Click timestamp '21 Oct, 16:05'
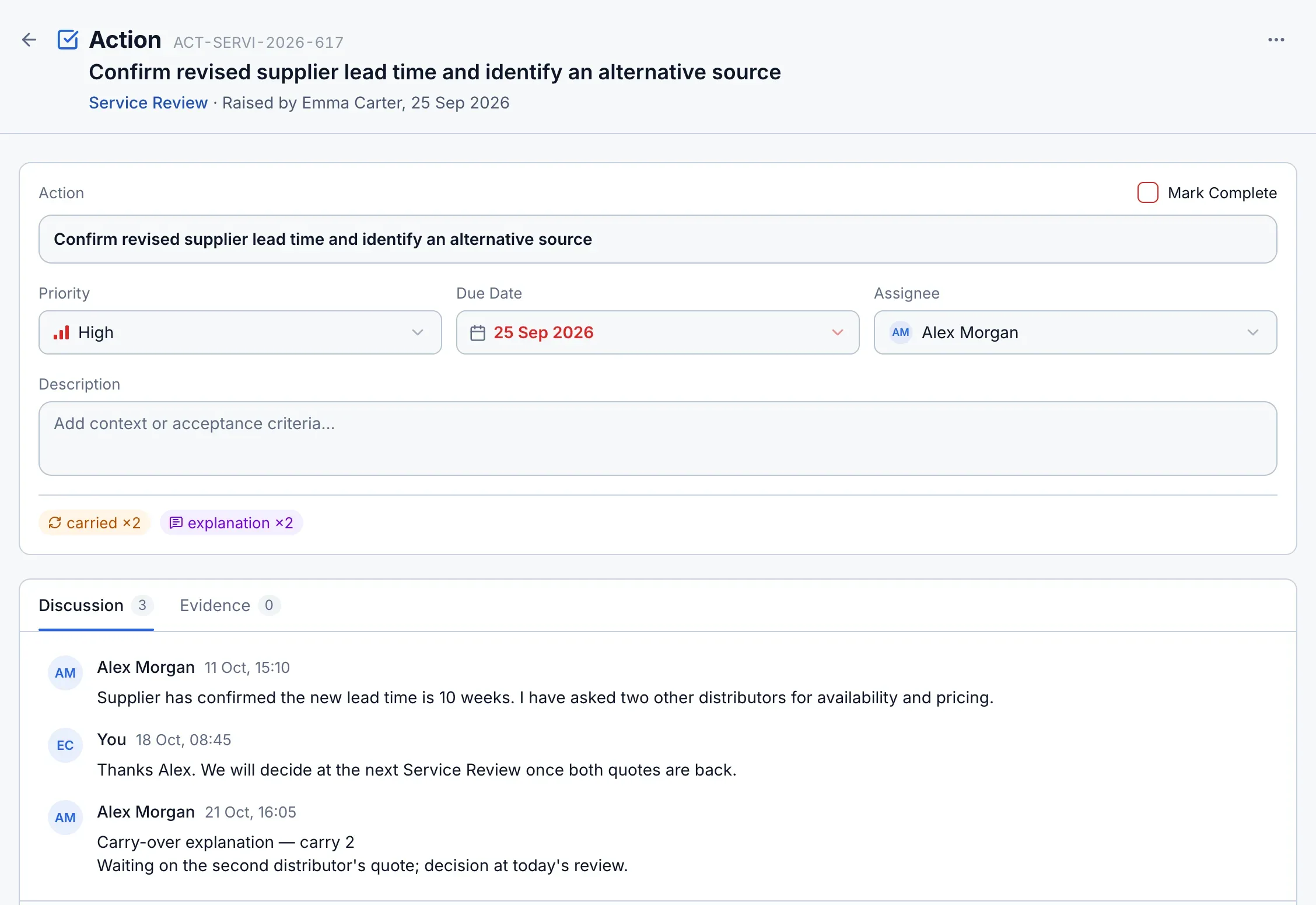1316x905 pixels. tap(251, 812)
